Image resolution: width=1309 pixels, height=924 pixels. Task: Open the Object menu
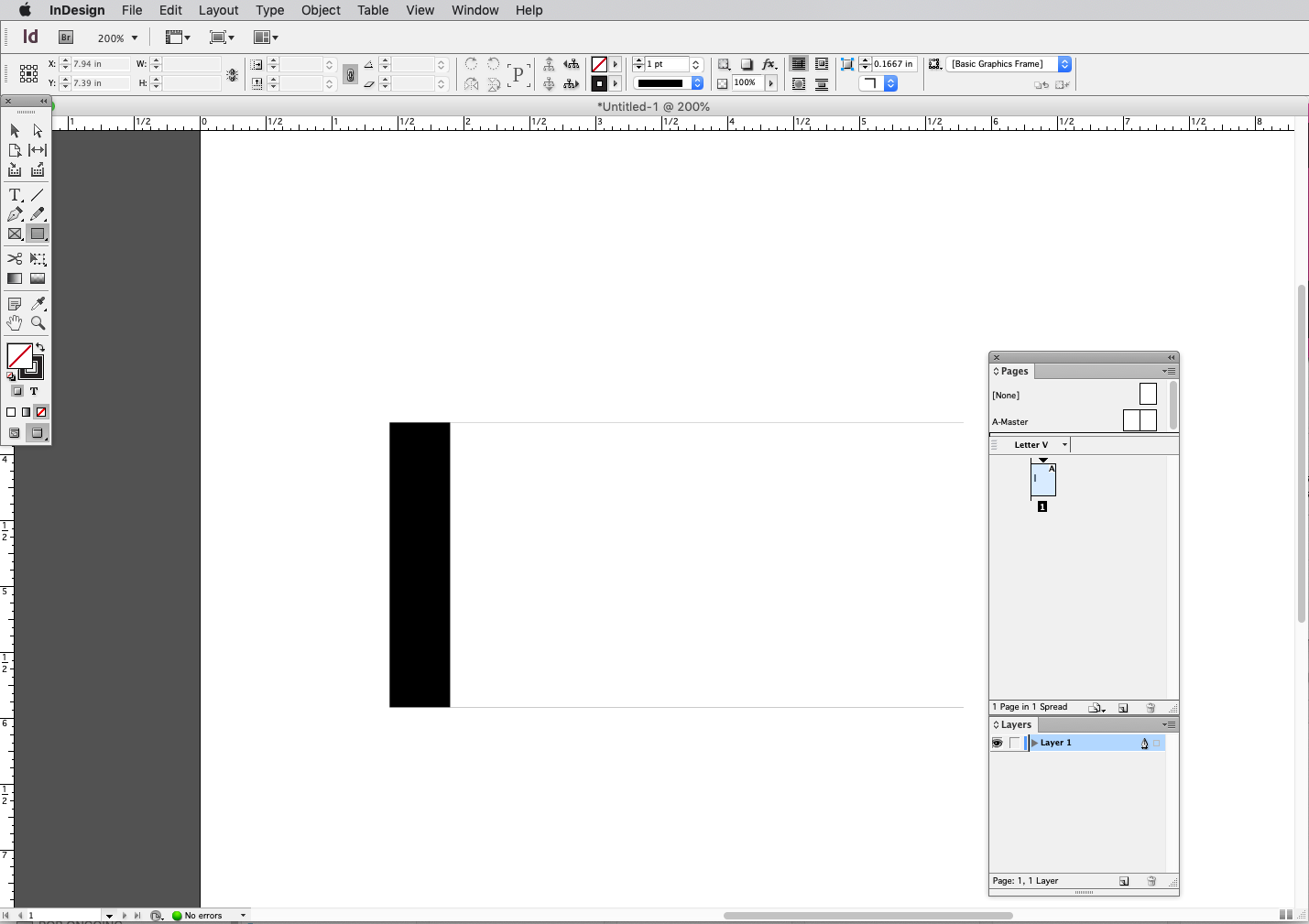(321, 10)
